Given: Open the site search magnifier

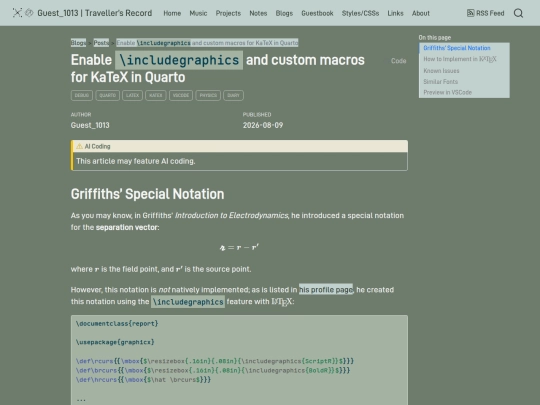Looking at the screenshot, I should (x=518, y=13).
